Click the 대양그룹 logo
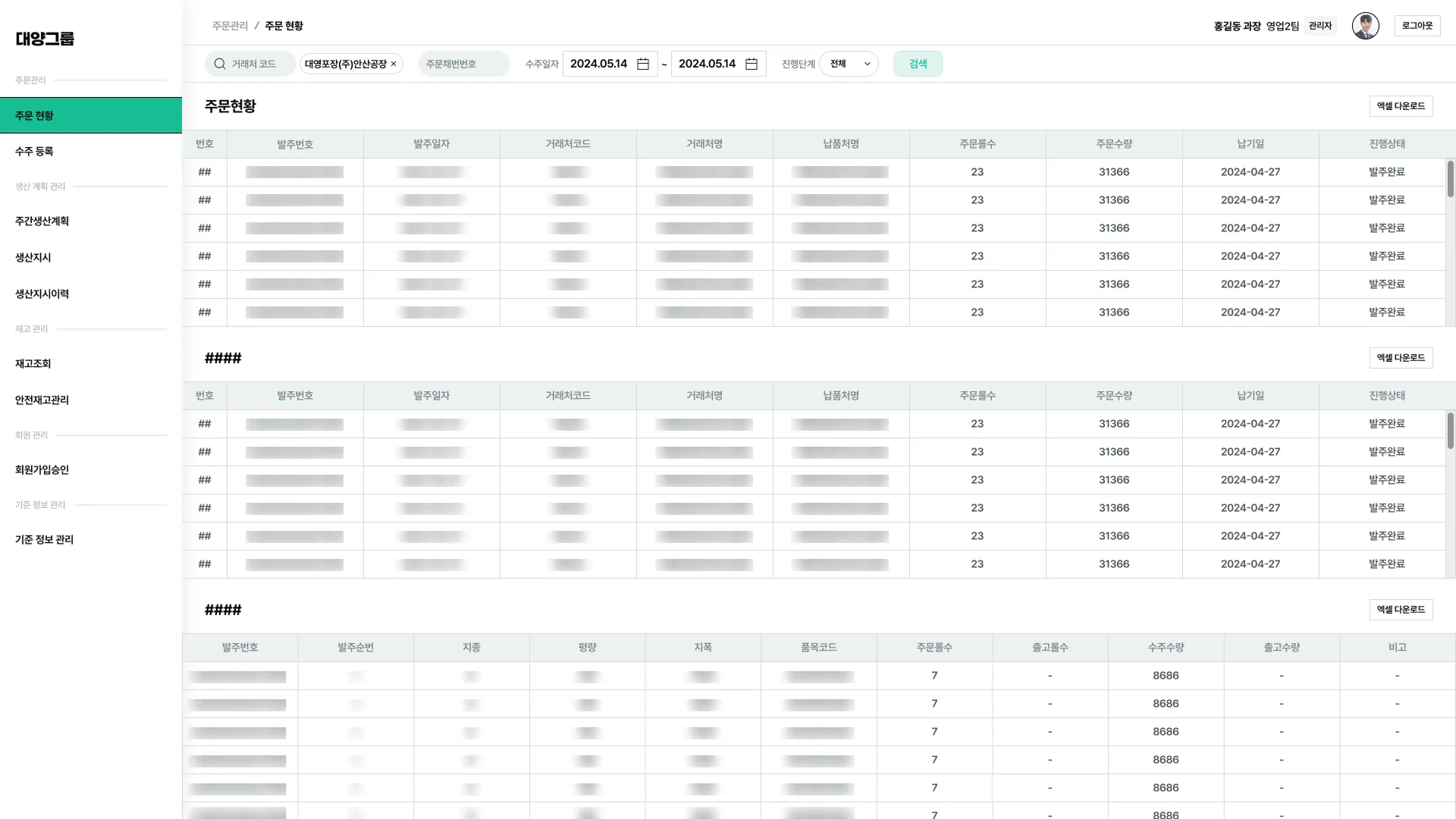Screen dimensions: 1456x819 coord(45,39)
